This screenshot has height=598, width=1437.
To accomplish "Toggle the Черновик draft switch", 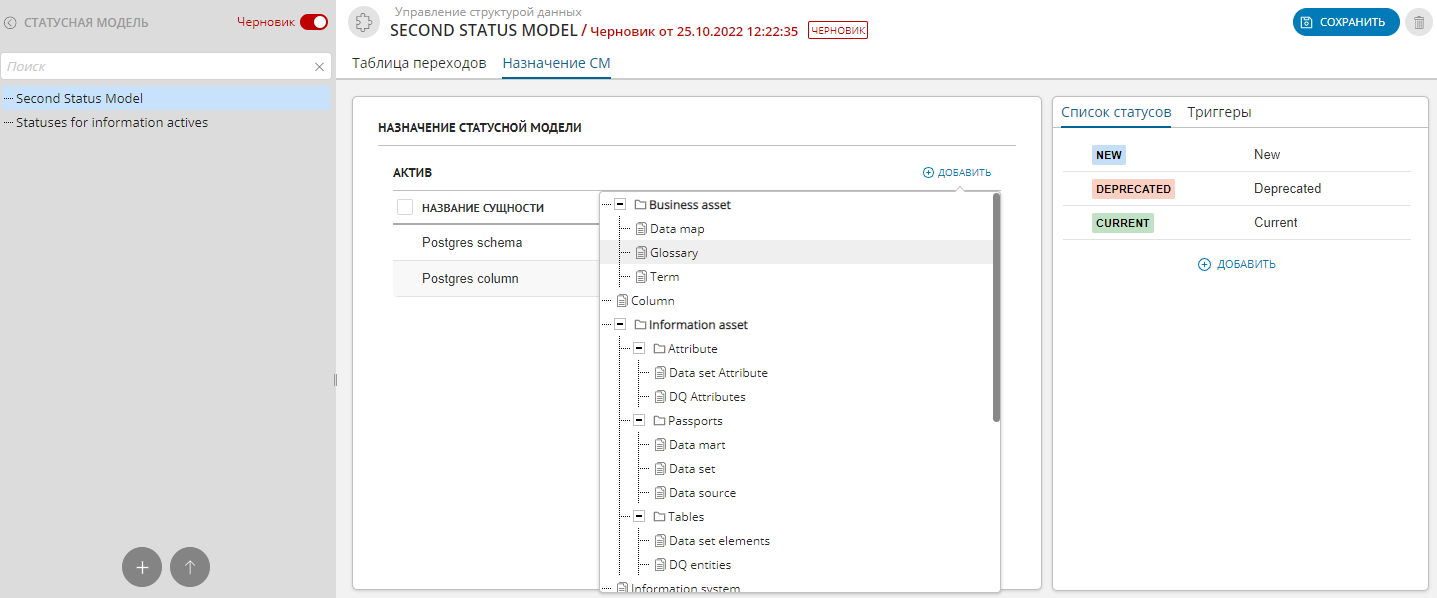I will (x=313, y=22).
